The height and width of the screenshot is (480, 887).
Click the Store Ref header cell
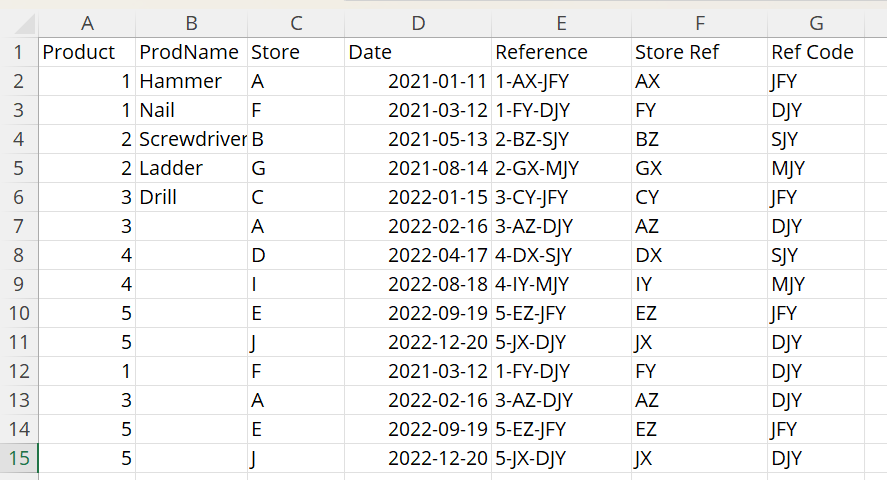coord(699,52)
